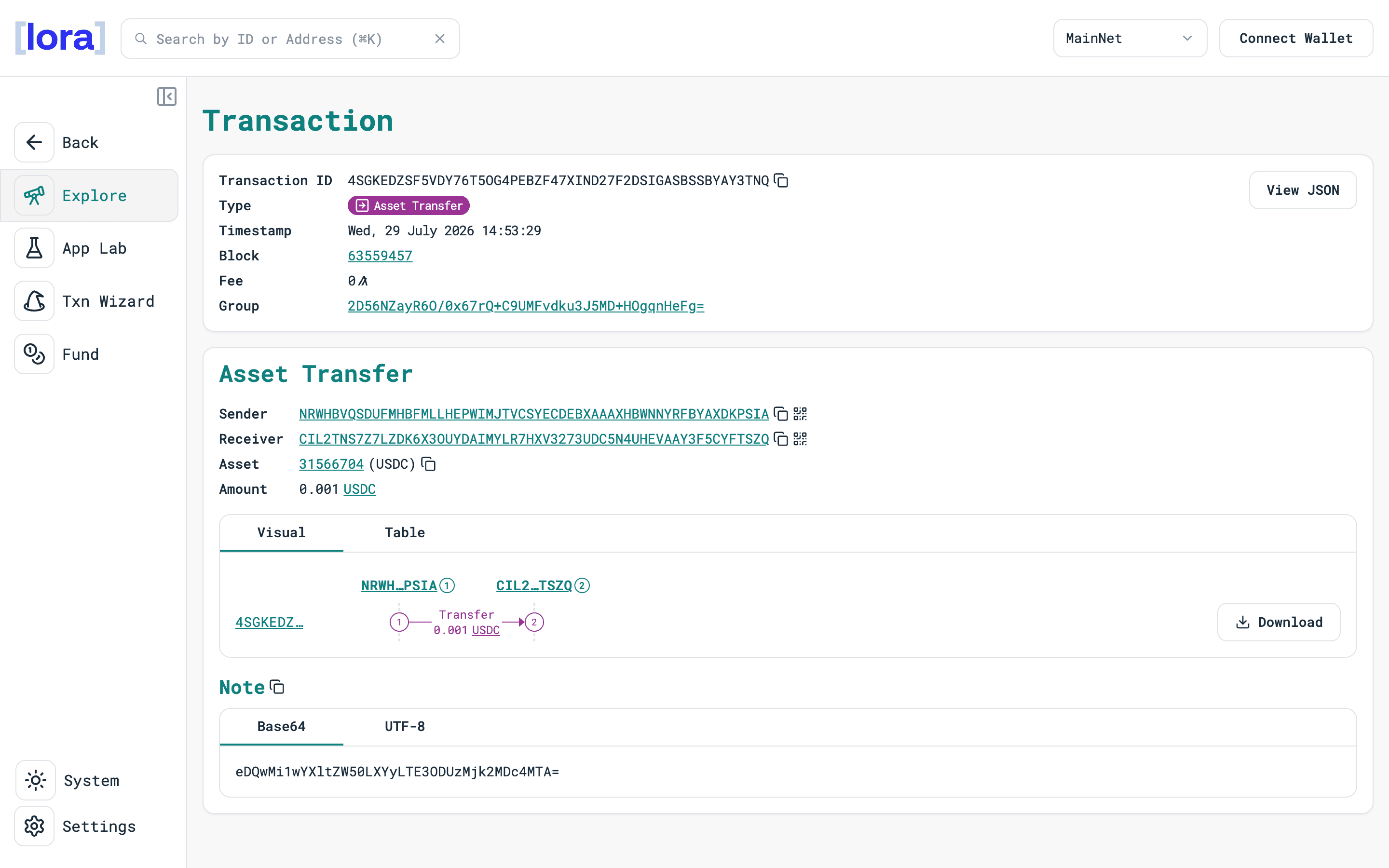Click the Fee value 0 Algo
The width and height of the screenshot is (1389, 868).
point(357,281)
